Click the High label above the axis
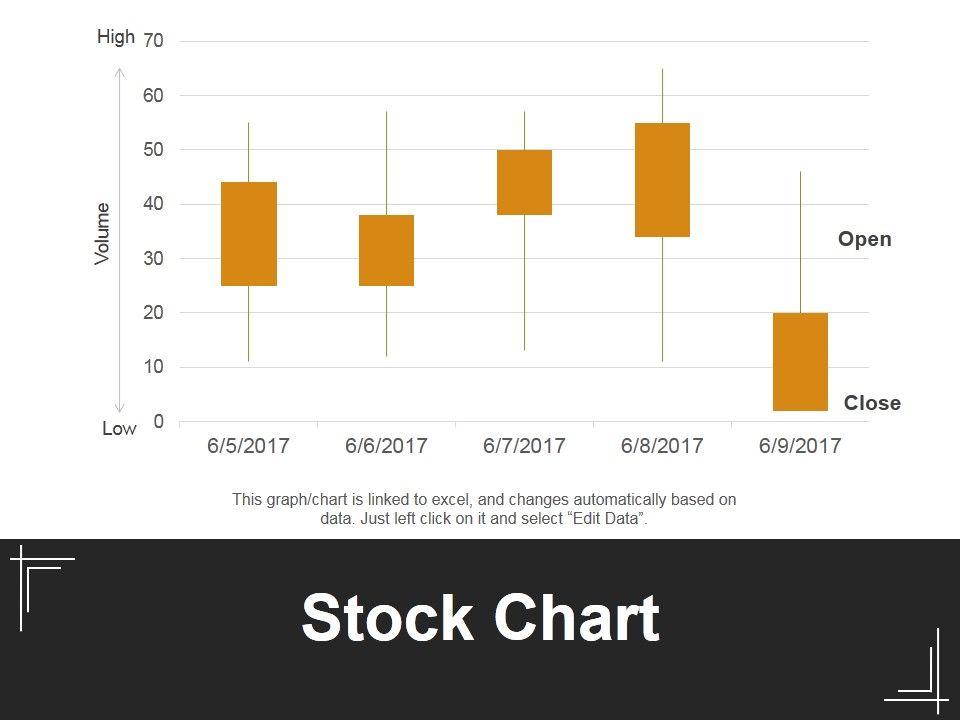The width and height of the screenshot is (960, 720). pyautogui.click(x=116, y=37)
